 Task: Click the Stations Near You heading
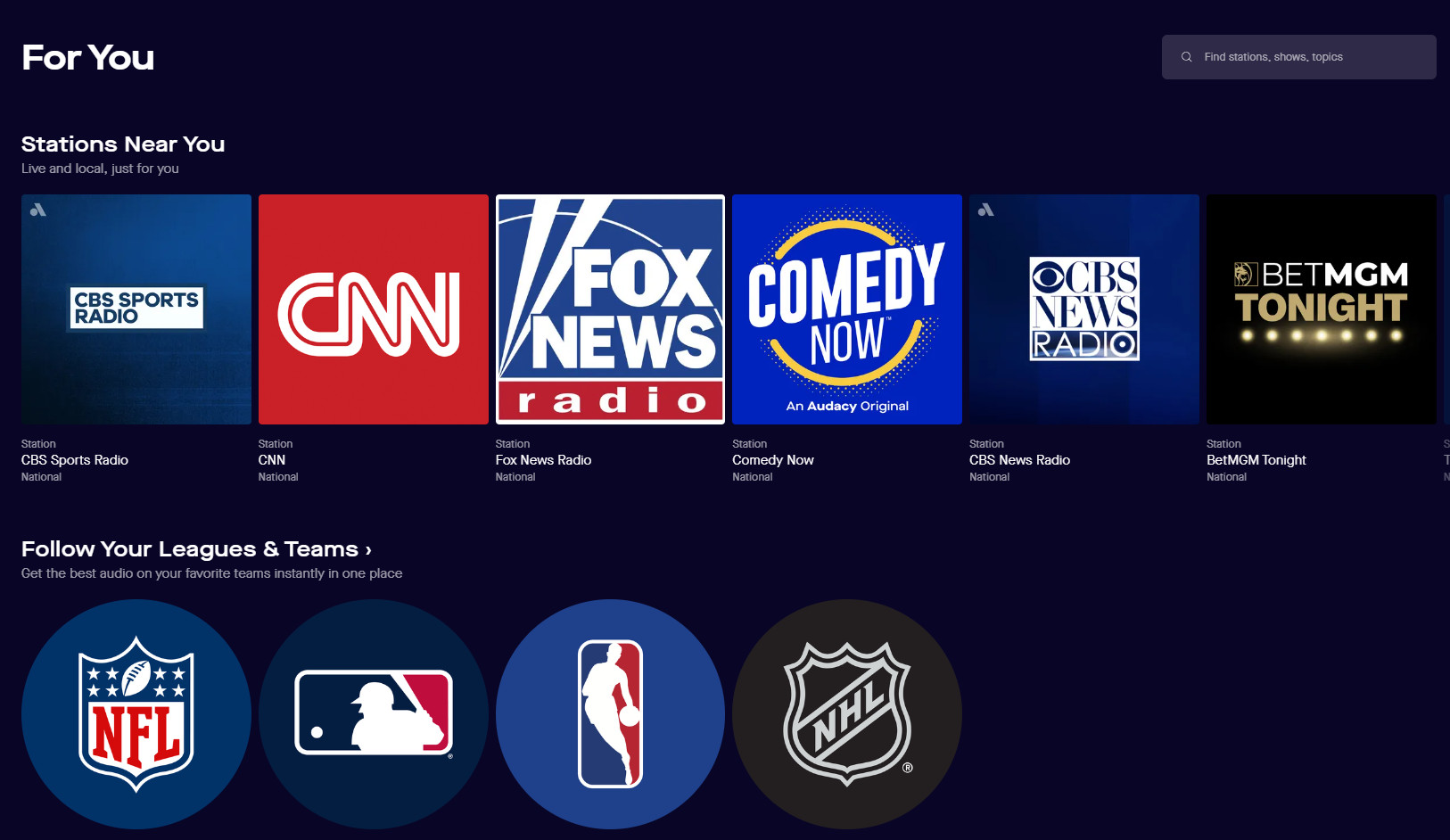click(123, 144)
